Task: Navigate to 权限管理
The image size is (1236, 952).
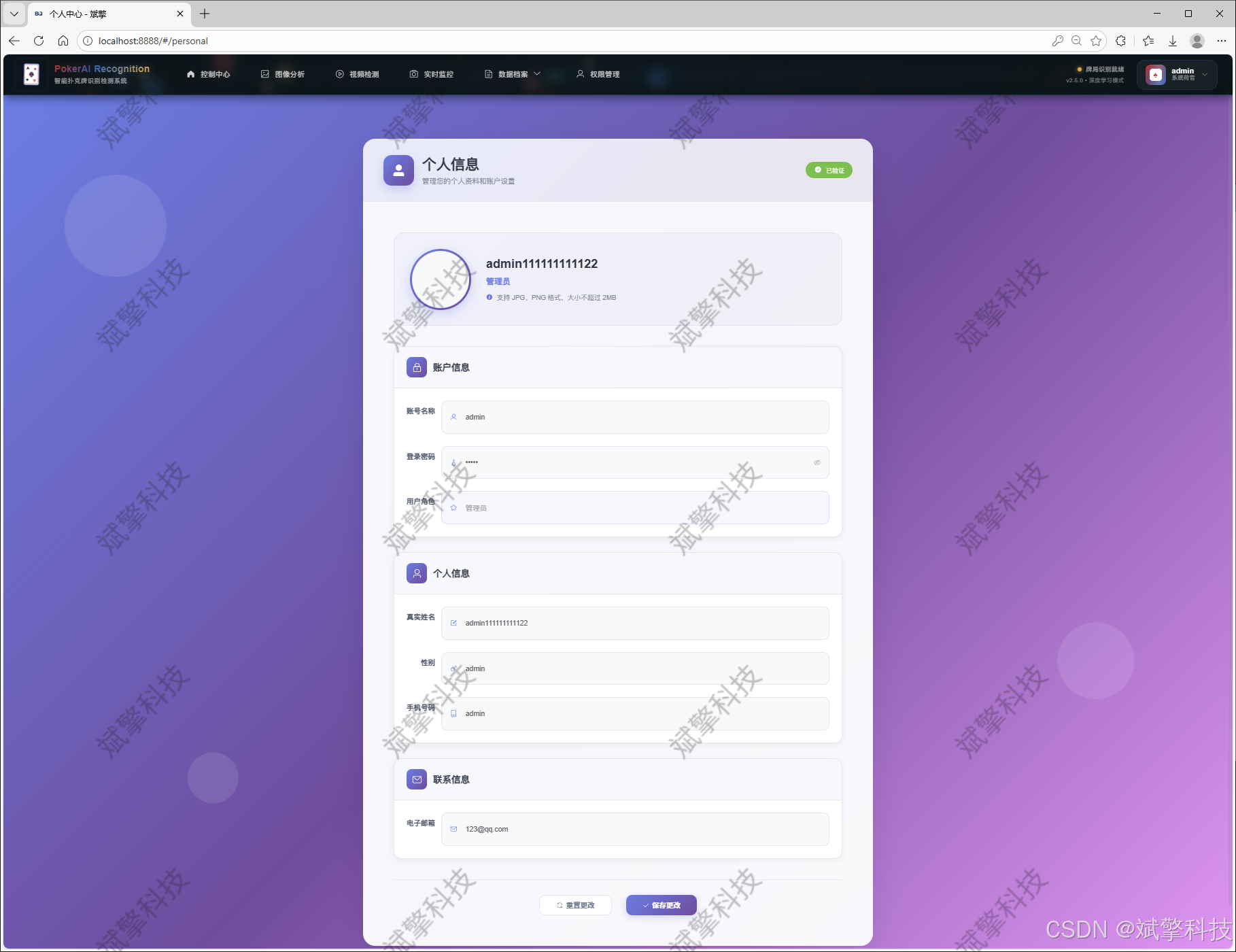Action: (598, 74)
